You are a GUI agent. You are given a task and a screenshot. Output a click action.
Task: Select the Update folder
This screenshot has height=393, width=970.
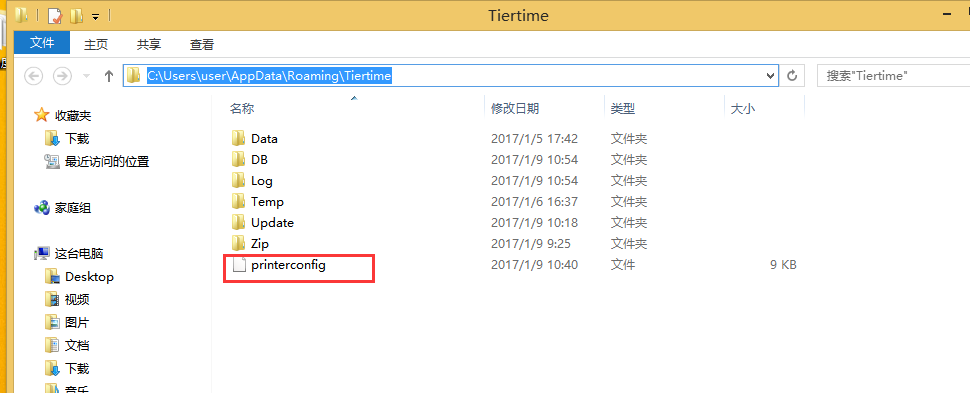[x=272, y=223]
